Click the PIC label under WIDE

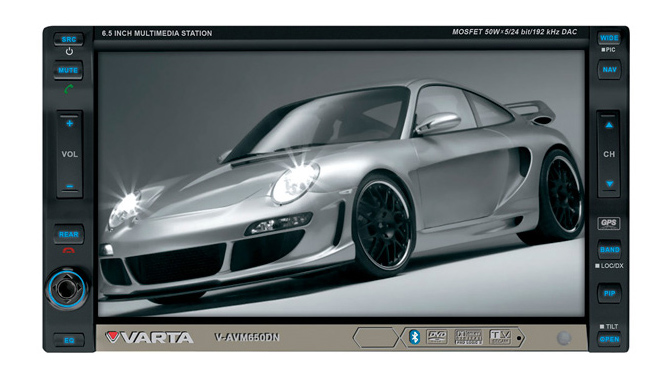point(608,50)
